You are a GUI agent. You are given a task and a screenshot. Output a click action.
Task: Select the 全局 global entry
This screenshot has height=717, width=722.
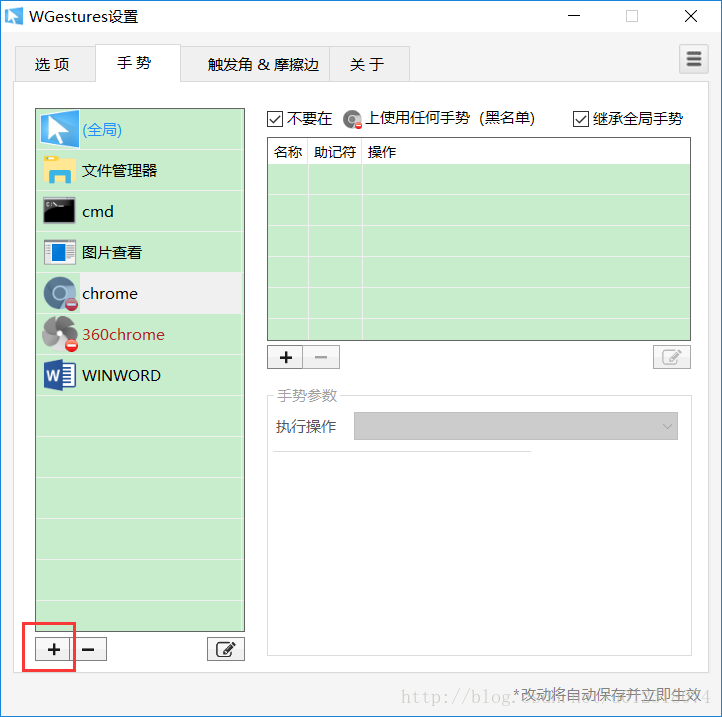coord(140,129)
